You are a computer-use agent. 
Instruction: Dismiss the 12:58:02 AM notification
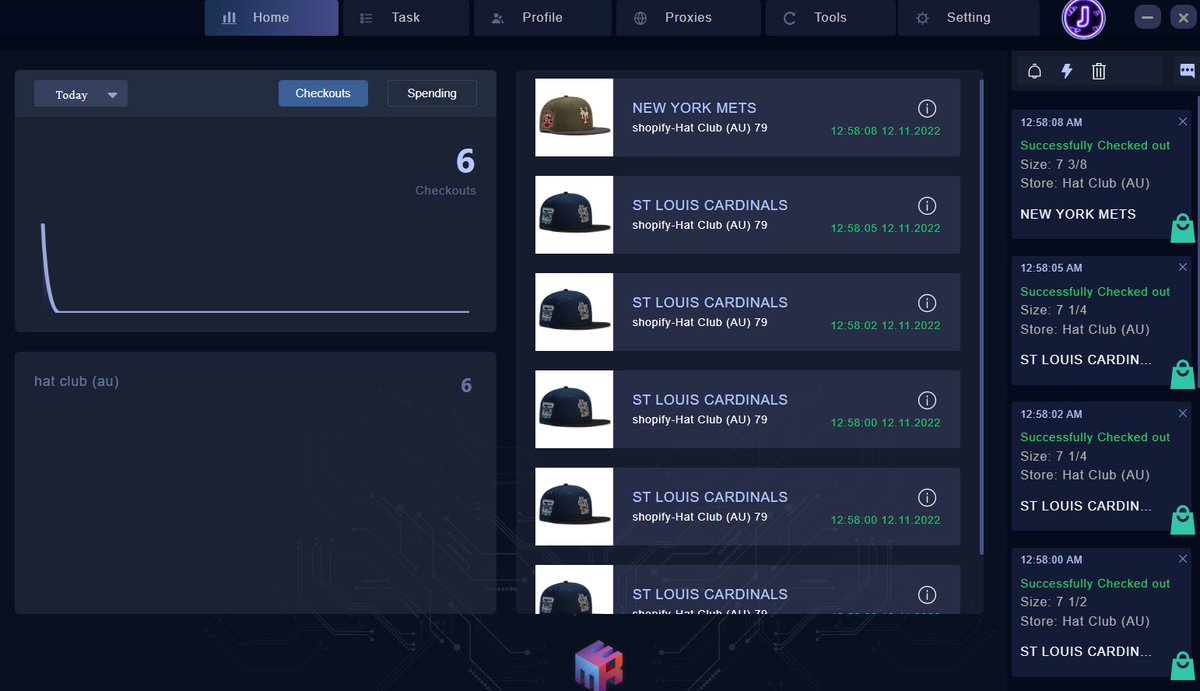point(1183,413)
